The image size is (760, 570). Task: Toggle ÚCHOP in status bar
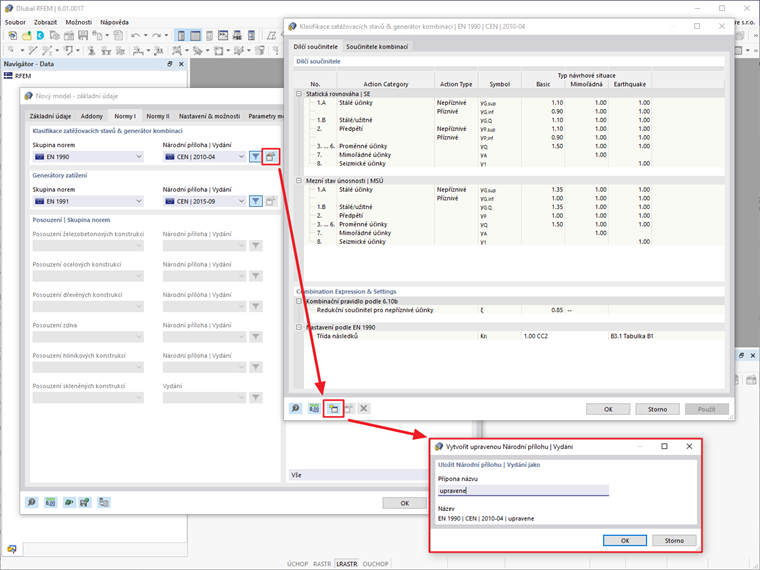[297, 564]
